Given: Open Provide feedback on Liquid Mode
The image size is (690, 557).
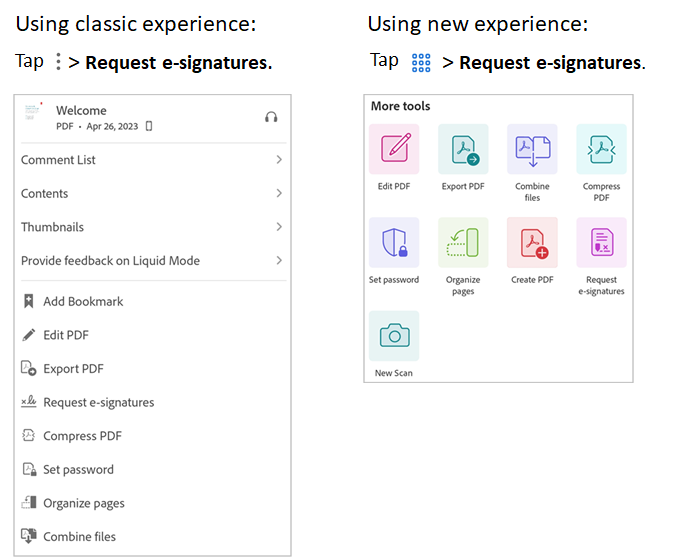Looking at the screenshot, I should 110,261.
